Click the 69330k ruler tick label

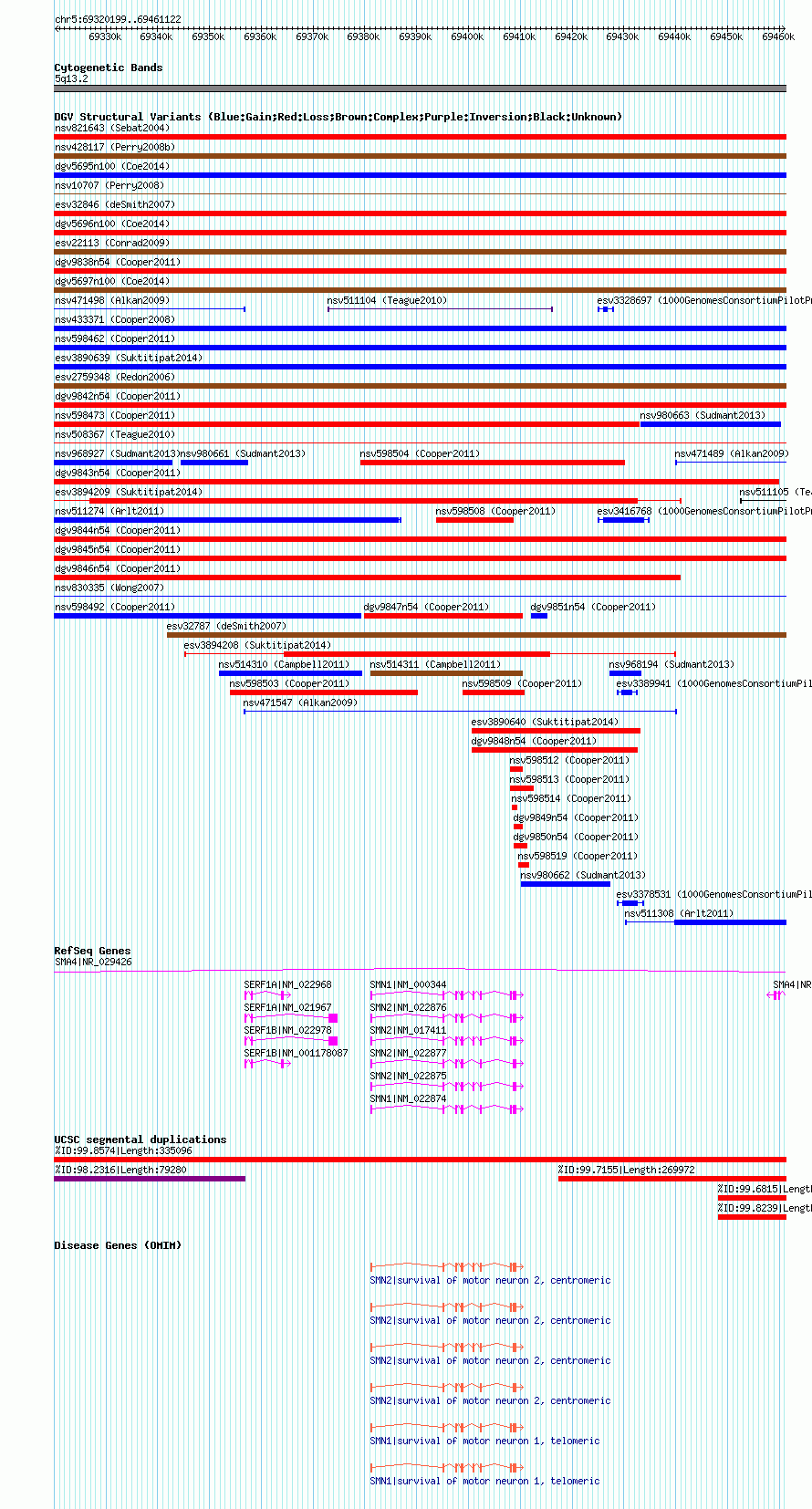pyautogui.click(x=105, y=36)
